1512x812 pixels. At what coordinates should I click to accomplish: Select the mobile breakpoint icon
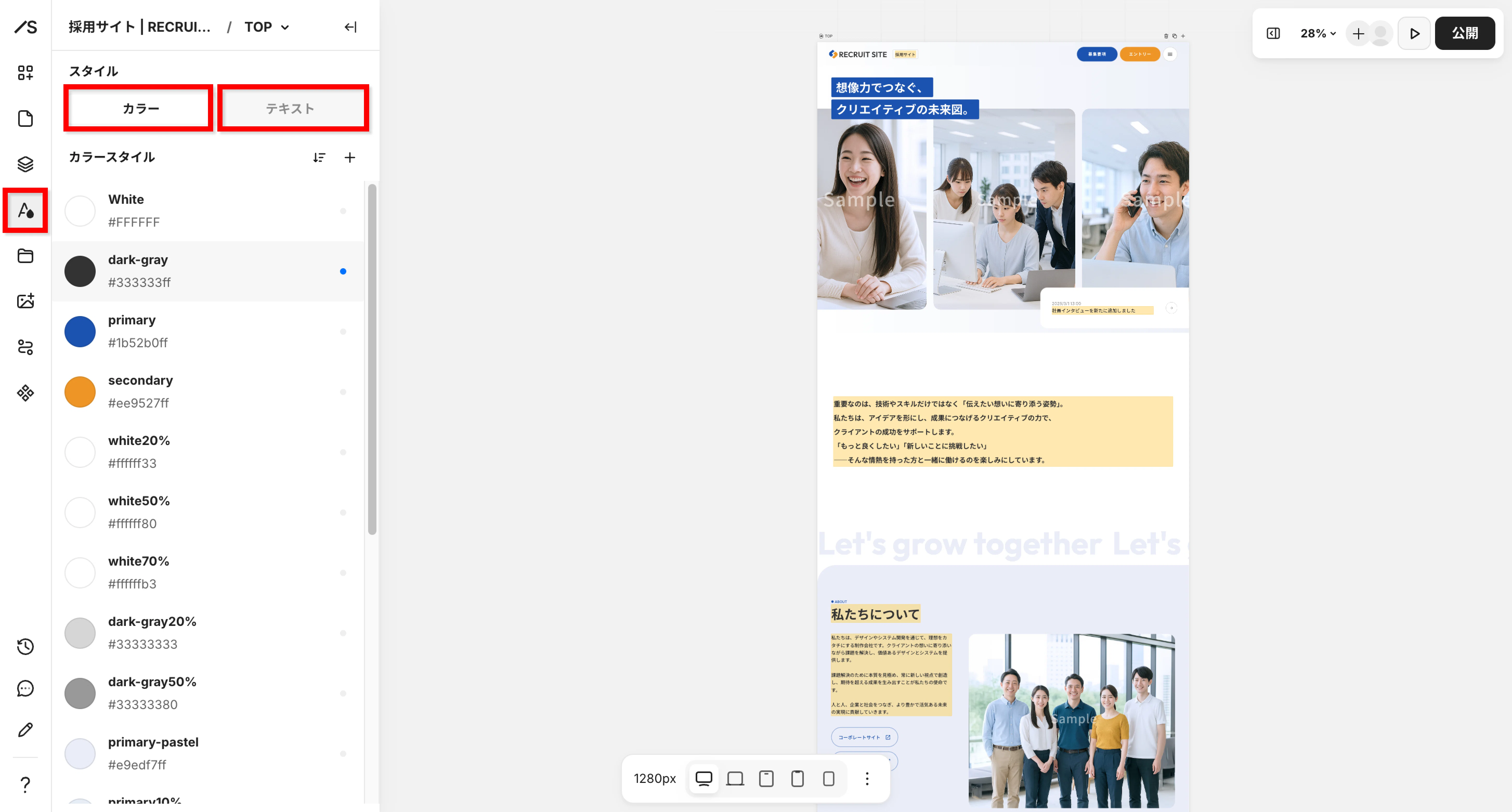828,778
